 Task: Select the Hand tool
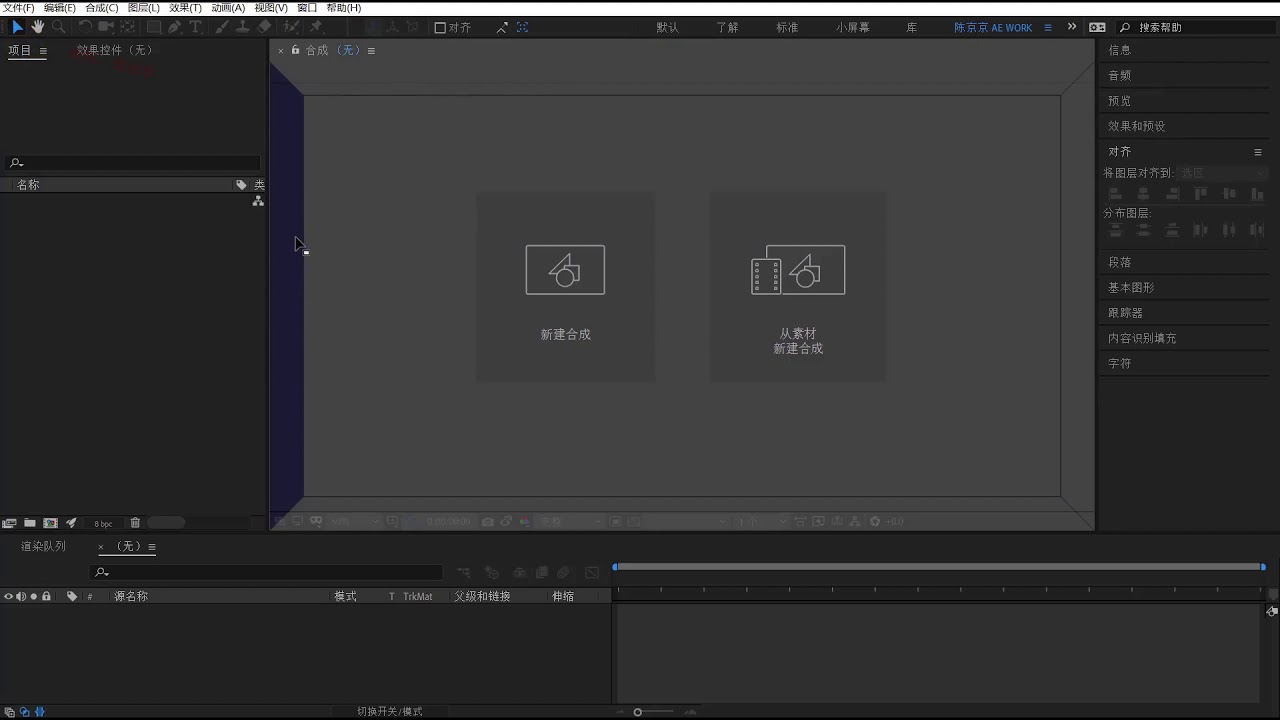38,27
